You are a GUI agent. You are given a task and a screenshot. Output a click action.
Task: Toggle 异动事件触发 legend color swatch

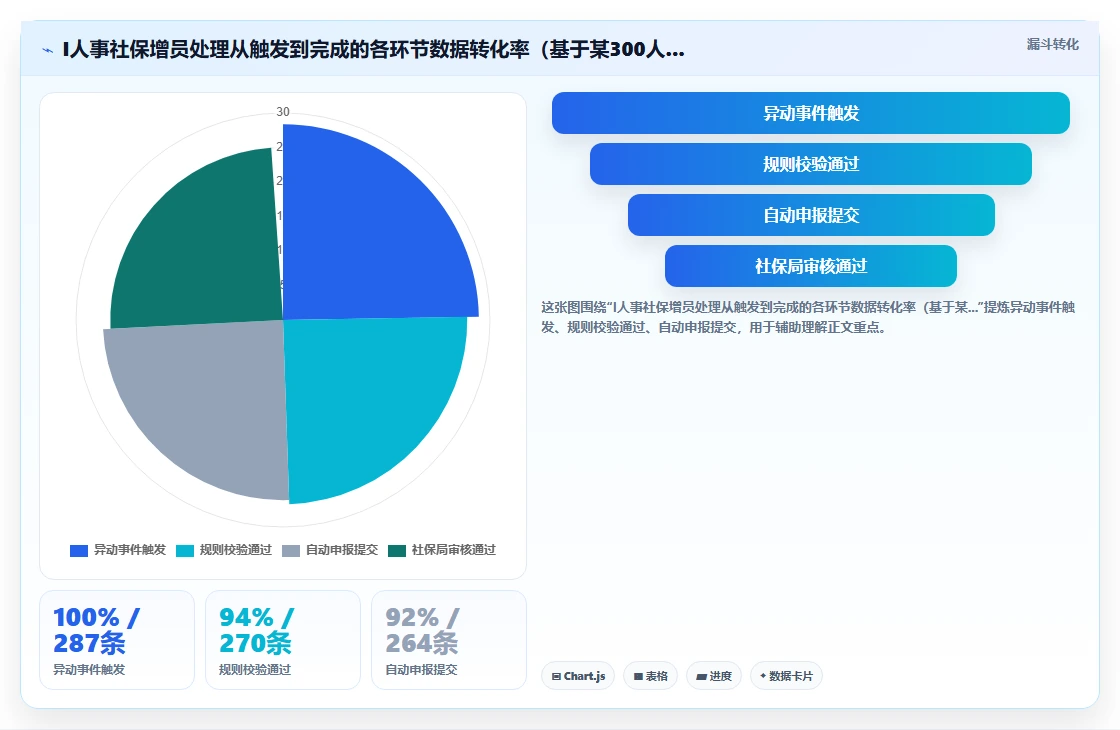tap(79, 550)
